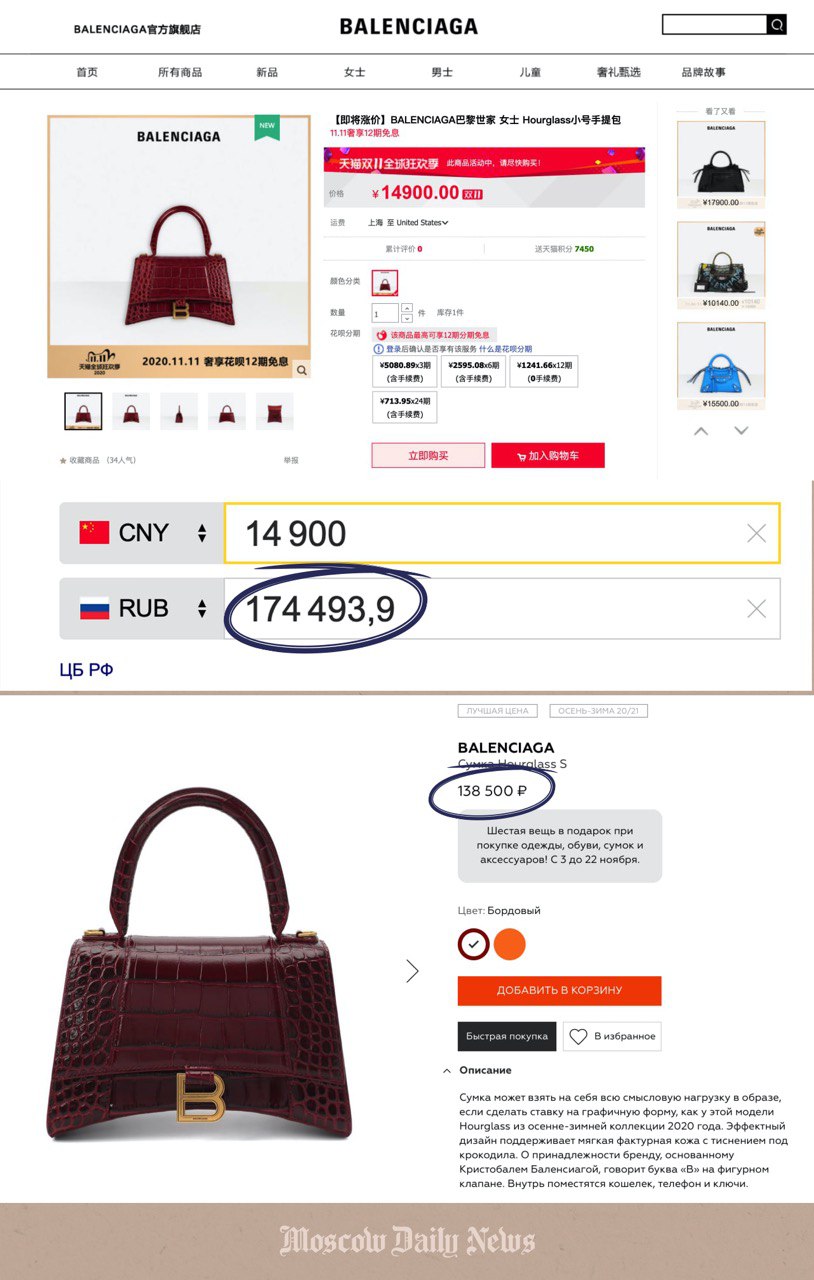Screen dimensions: 814x1280
Task: Click the right arrow beside bag photo
Action: (412, 970)
